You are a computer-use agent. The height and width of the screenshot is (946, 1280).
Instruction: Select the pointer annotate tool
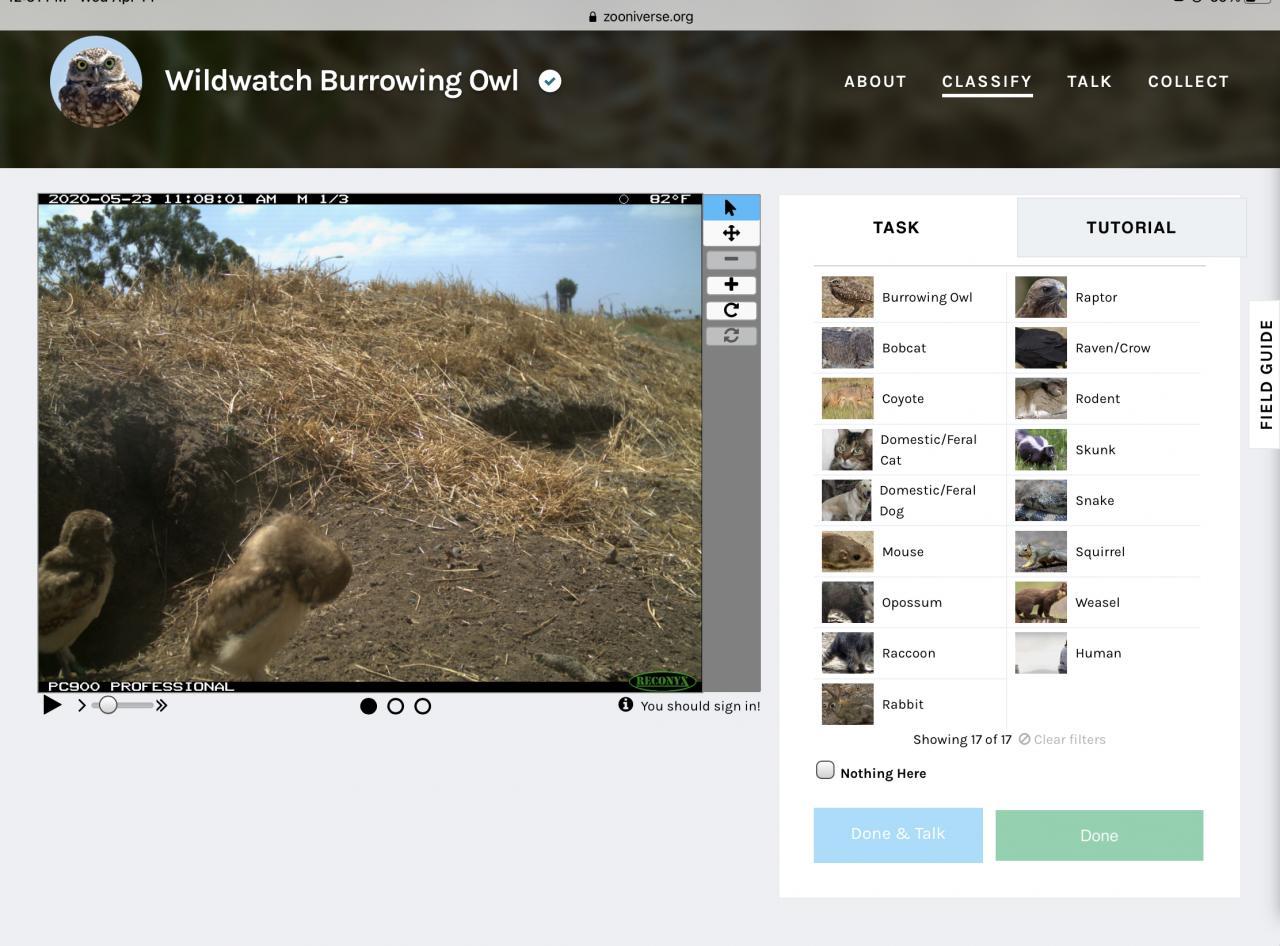731,207
